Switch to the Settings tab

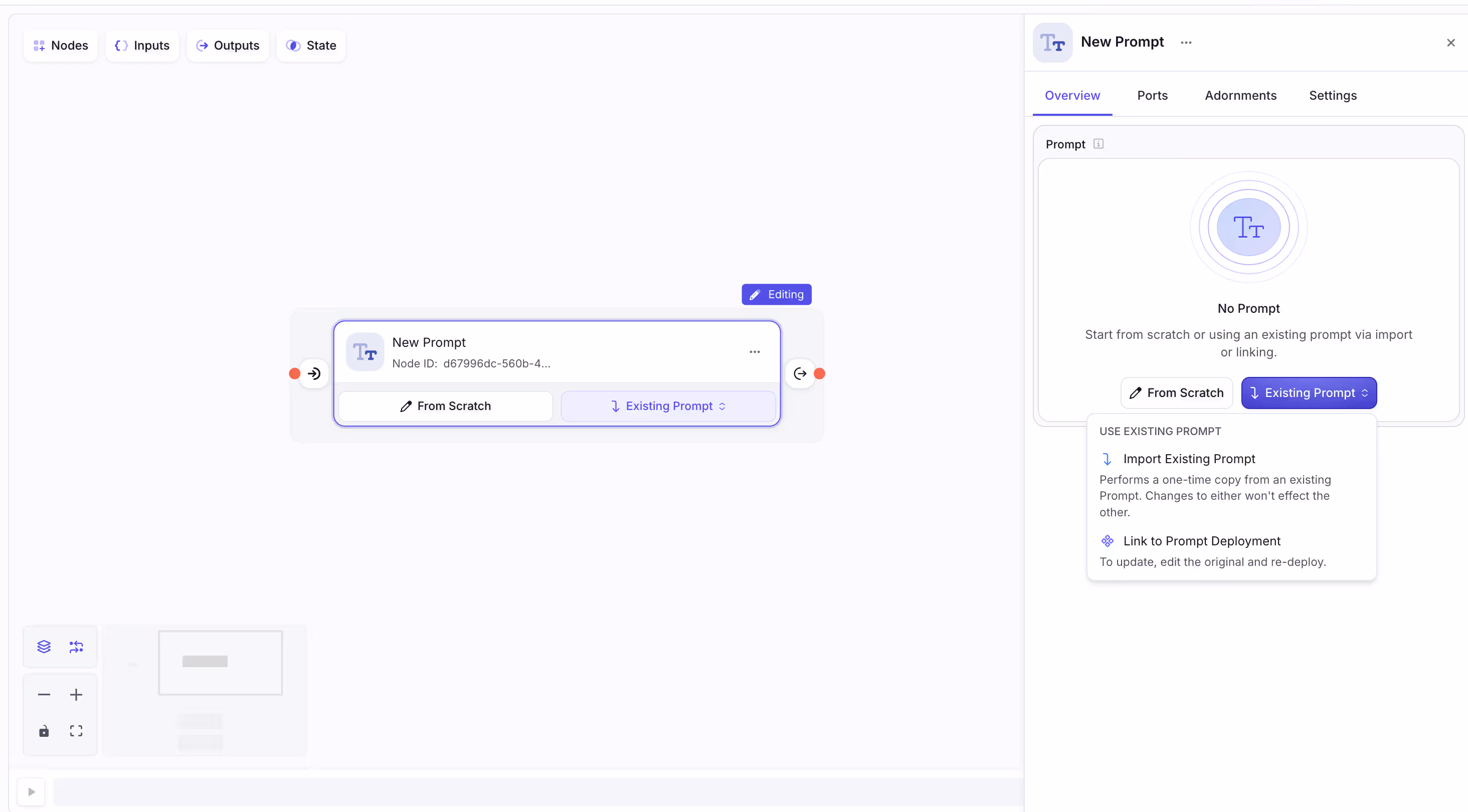click(x=1333, y=96)
